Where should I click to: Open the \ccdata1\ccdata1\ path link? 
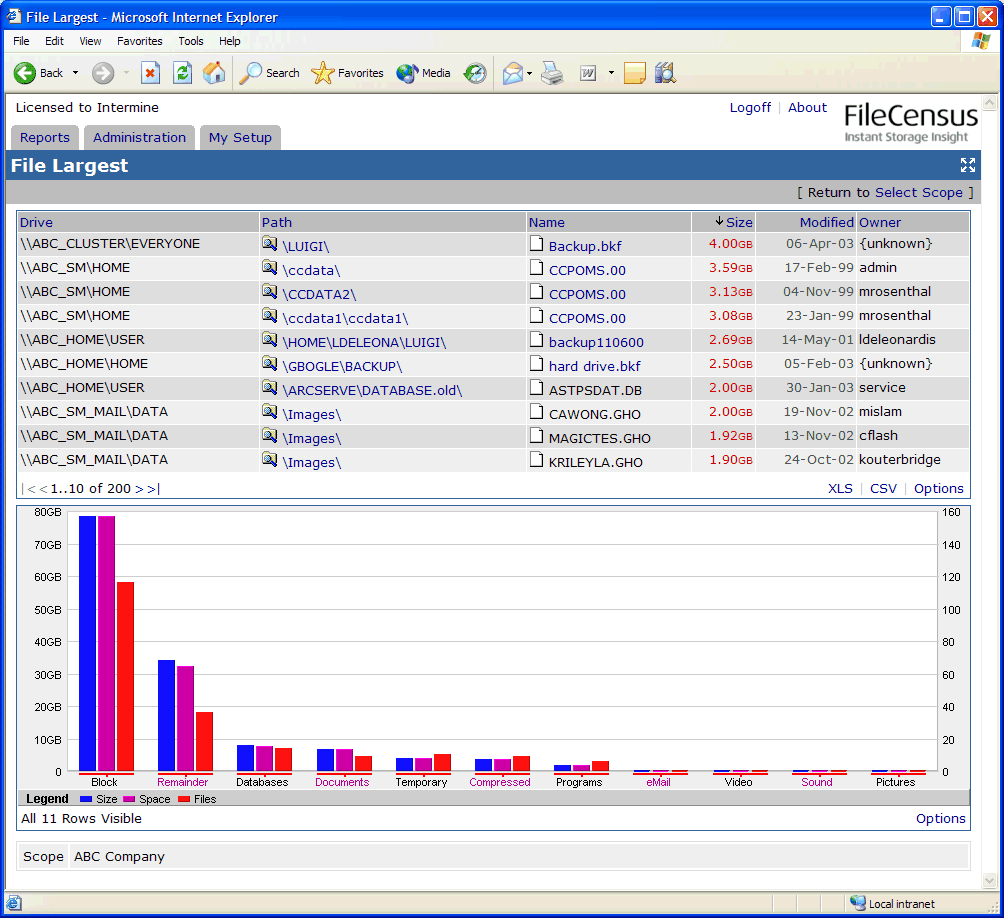tap(345, 318)
